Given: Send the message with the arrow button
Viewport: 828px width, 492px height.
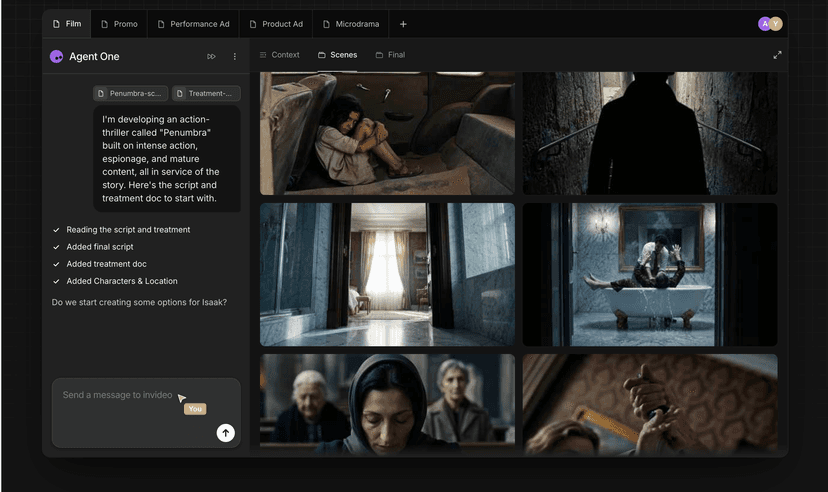Looking at the screenshot, I should (225, 433).
